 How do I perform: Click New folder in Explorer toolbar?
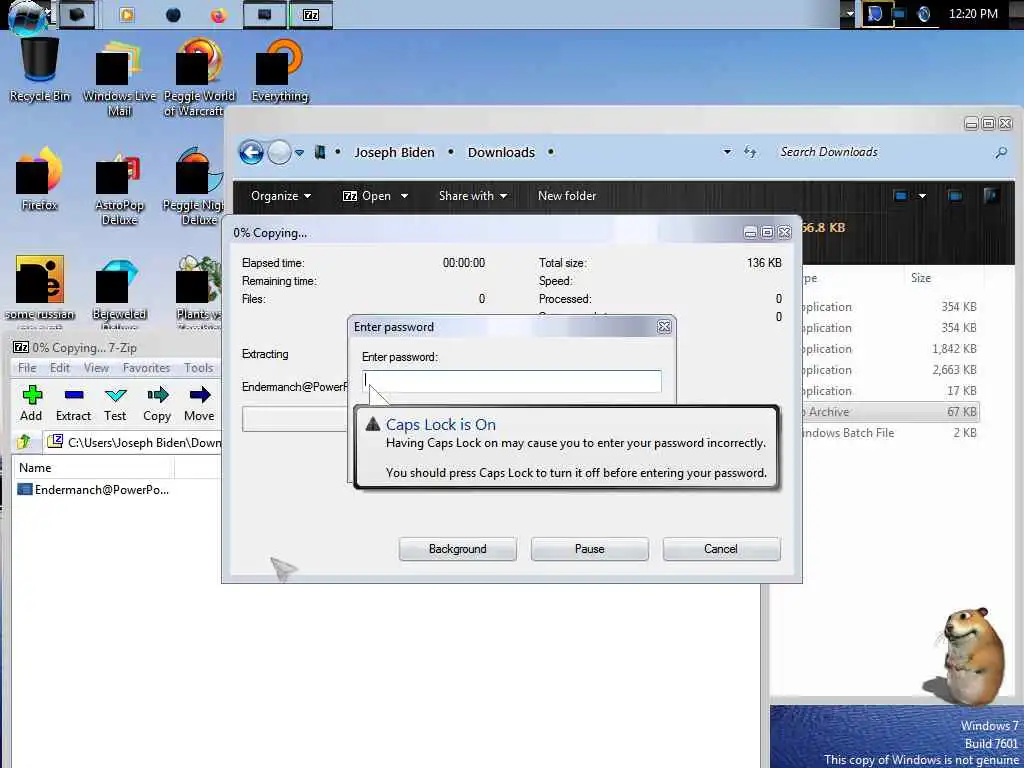pyautogui.click(x=567, y=196)
